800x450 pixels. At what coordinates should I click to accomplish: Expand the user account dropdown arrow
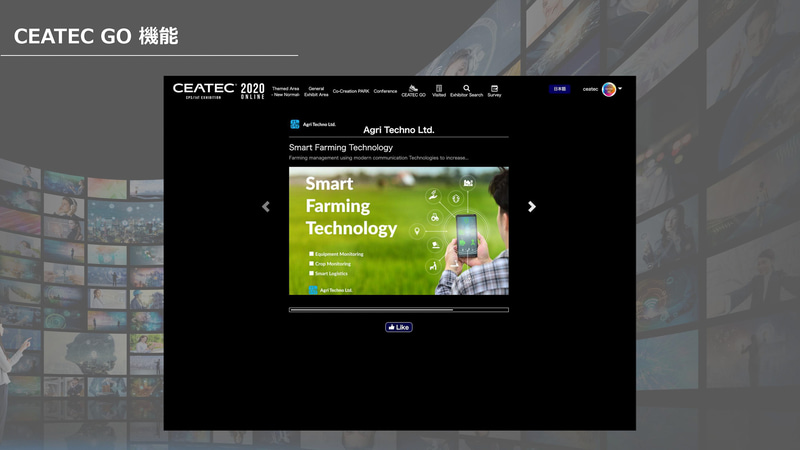620,89
